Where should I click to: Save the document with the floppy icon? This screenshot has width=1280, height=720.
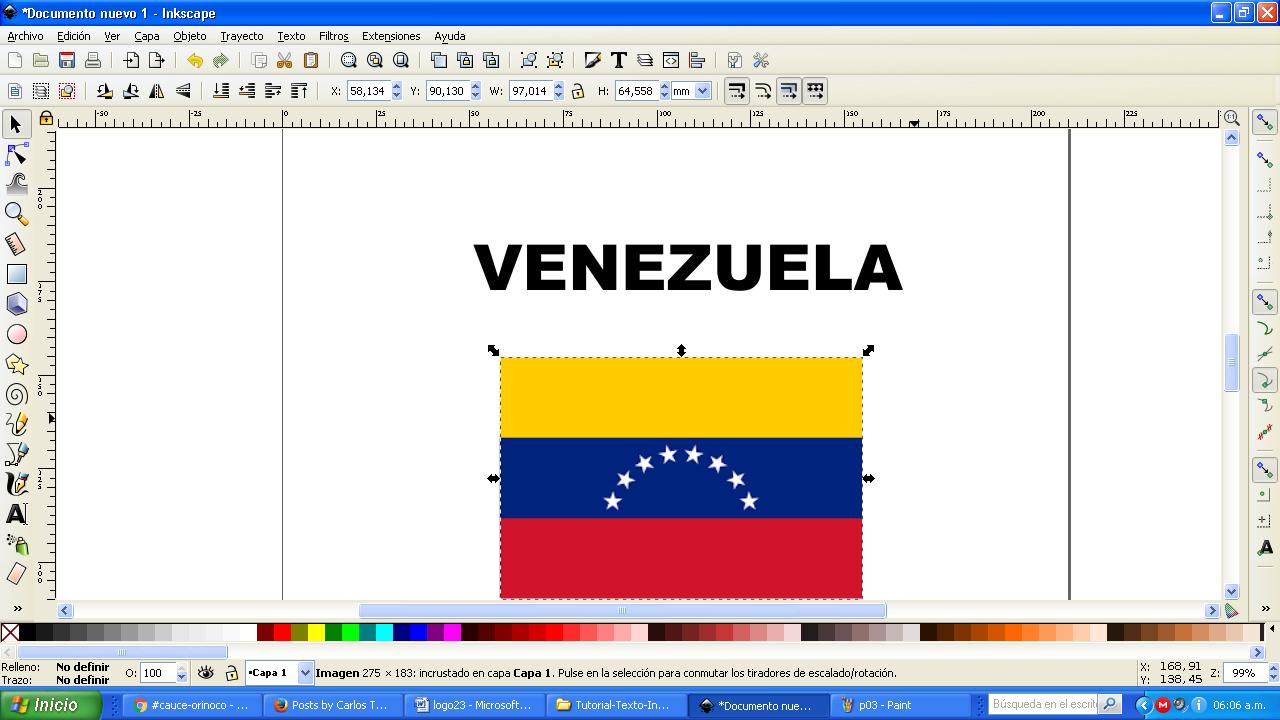(67, 61)
